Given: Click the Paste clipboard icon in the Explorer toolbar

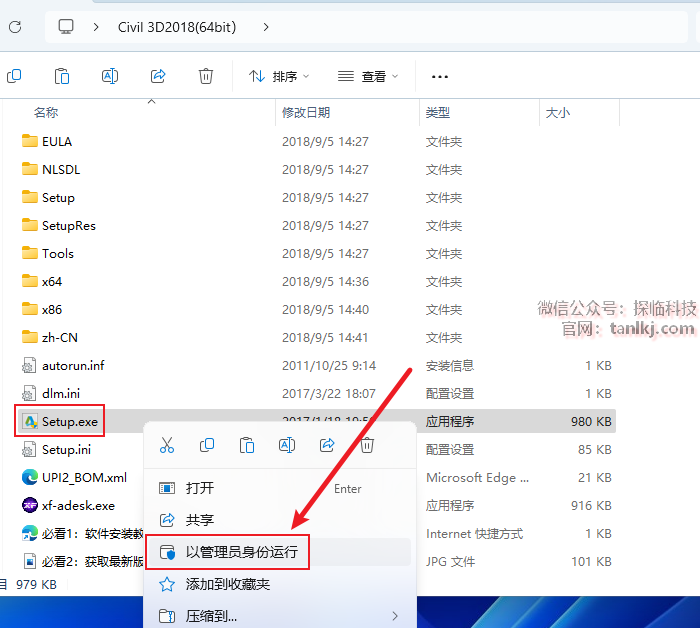Looking at the screenshot, I should (62, 76).
